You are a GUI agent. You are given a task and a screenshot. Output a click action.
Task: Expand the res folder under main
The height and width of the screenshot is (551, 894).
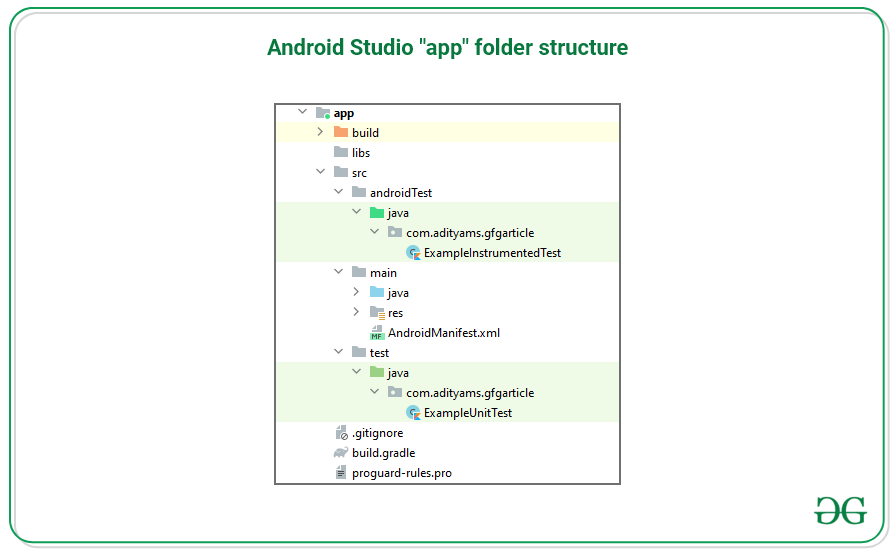click(x=356, y=312)
